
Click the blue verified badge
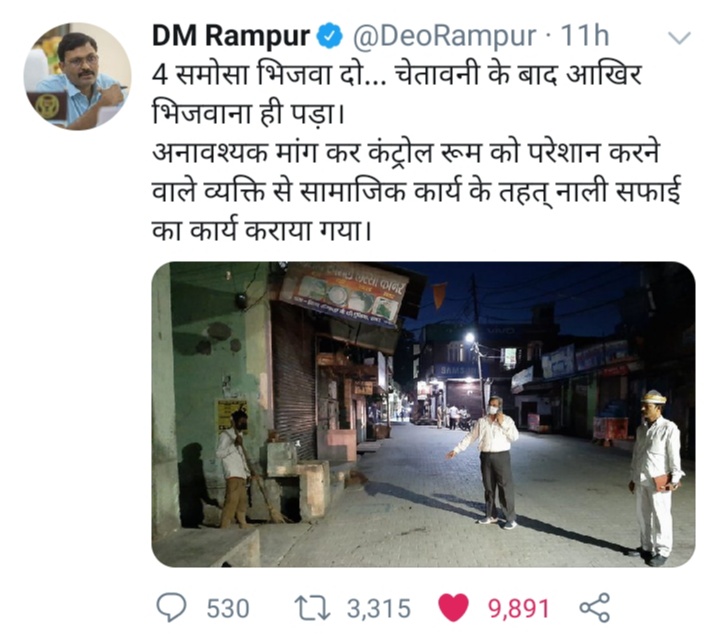point(330,36)
